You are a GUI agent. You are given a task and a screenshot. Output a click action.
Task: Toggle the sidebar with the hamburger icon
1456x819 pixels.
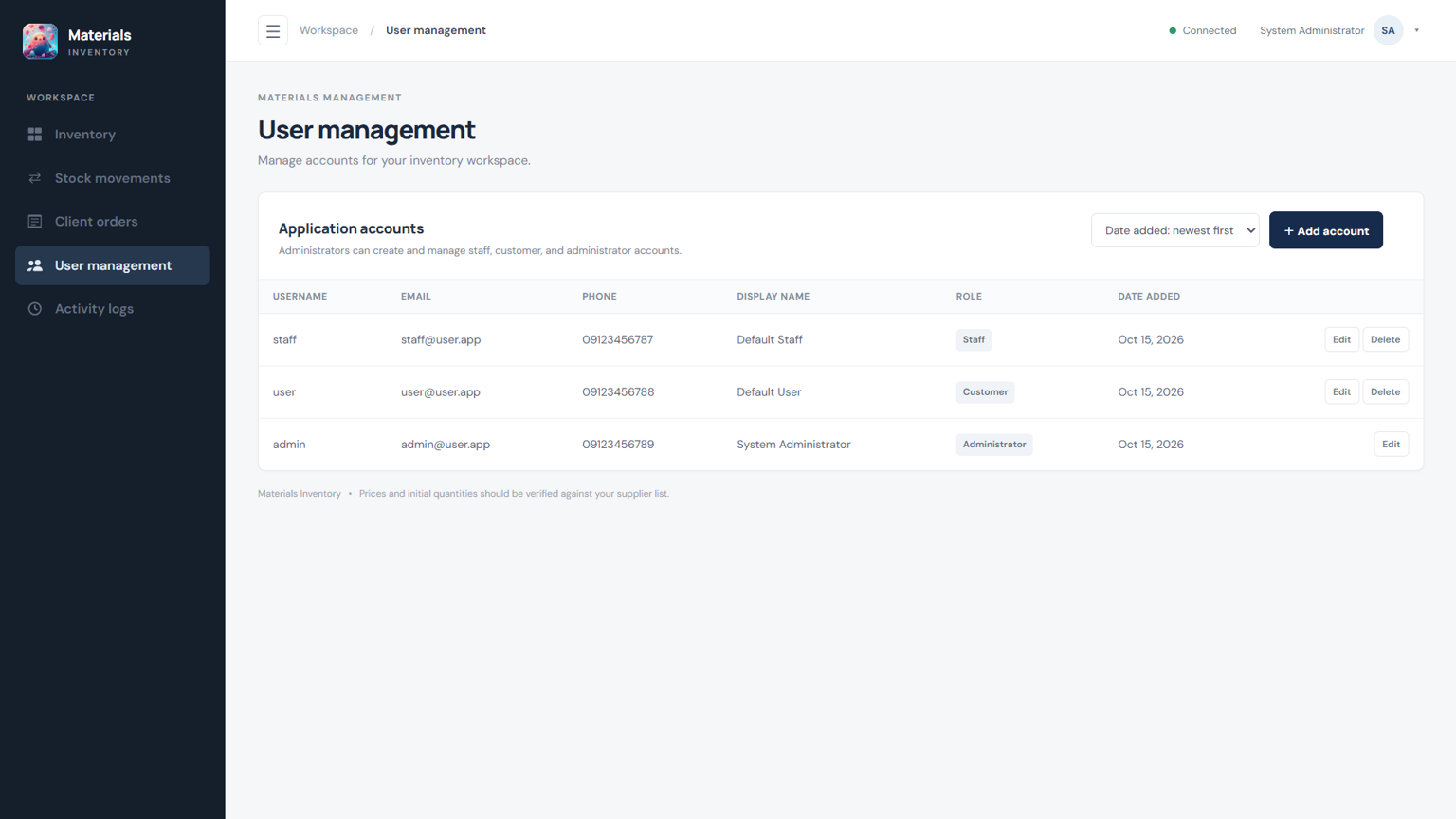273,31
